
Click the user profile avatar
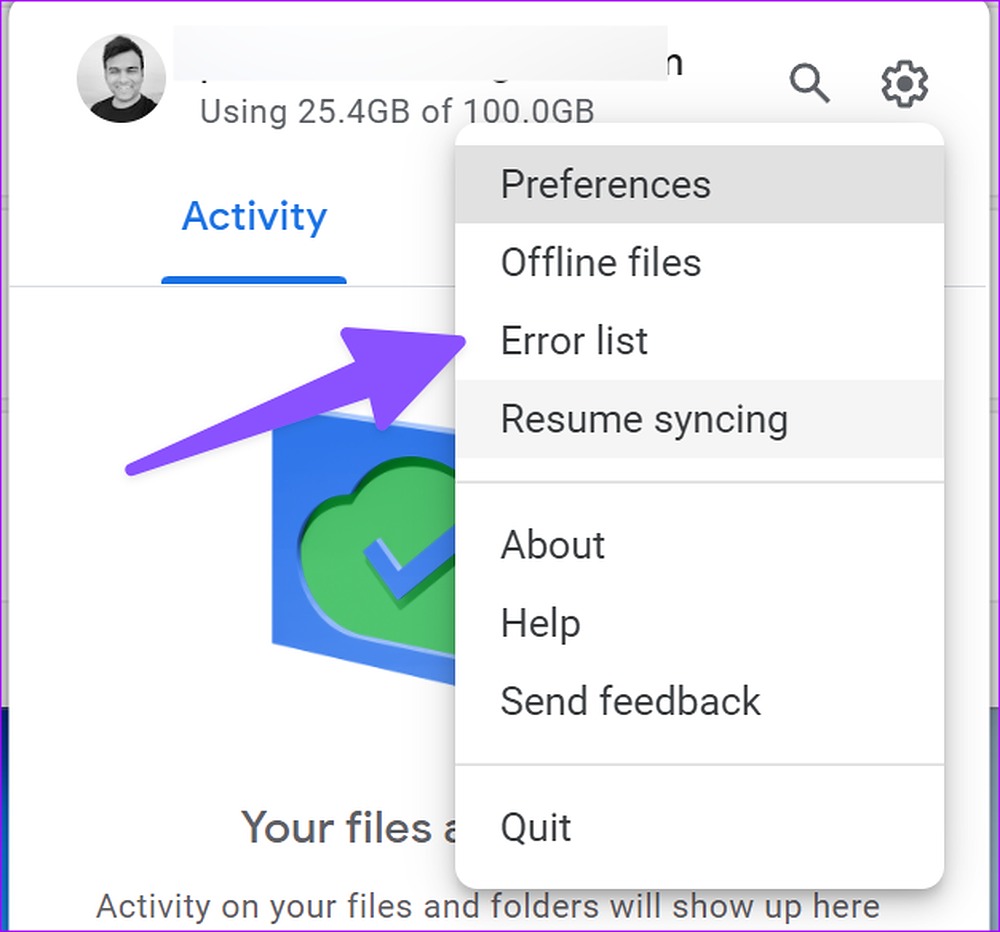(121, 78)
